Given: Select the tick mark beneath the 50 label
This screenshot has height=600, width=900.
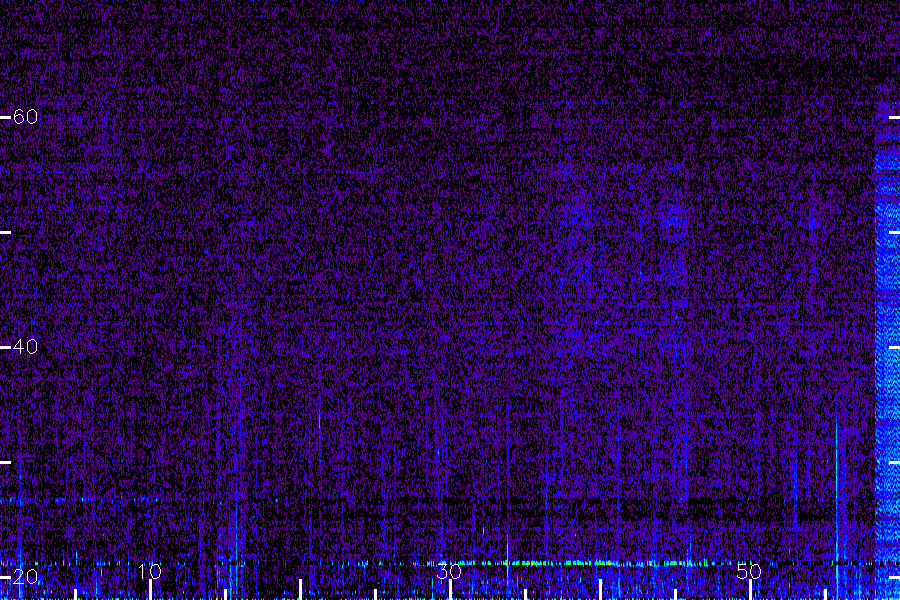Looking at the screenshot, I should point(750,590).
